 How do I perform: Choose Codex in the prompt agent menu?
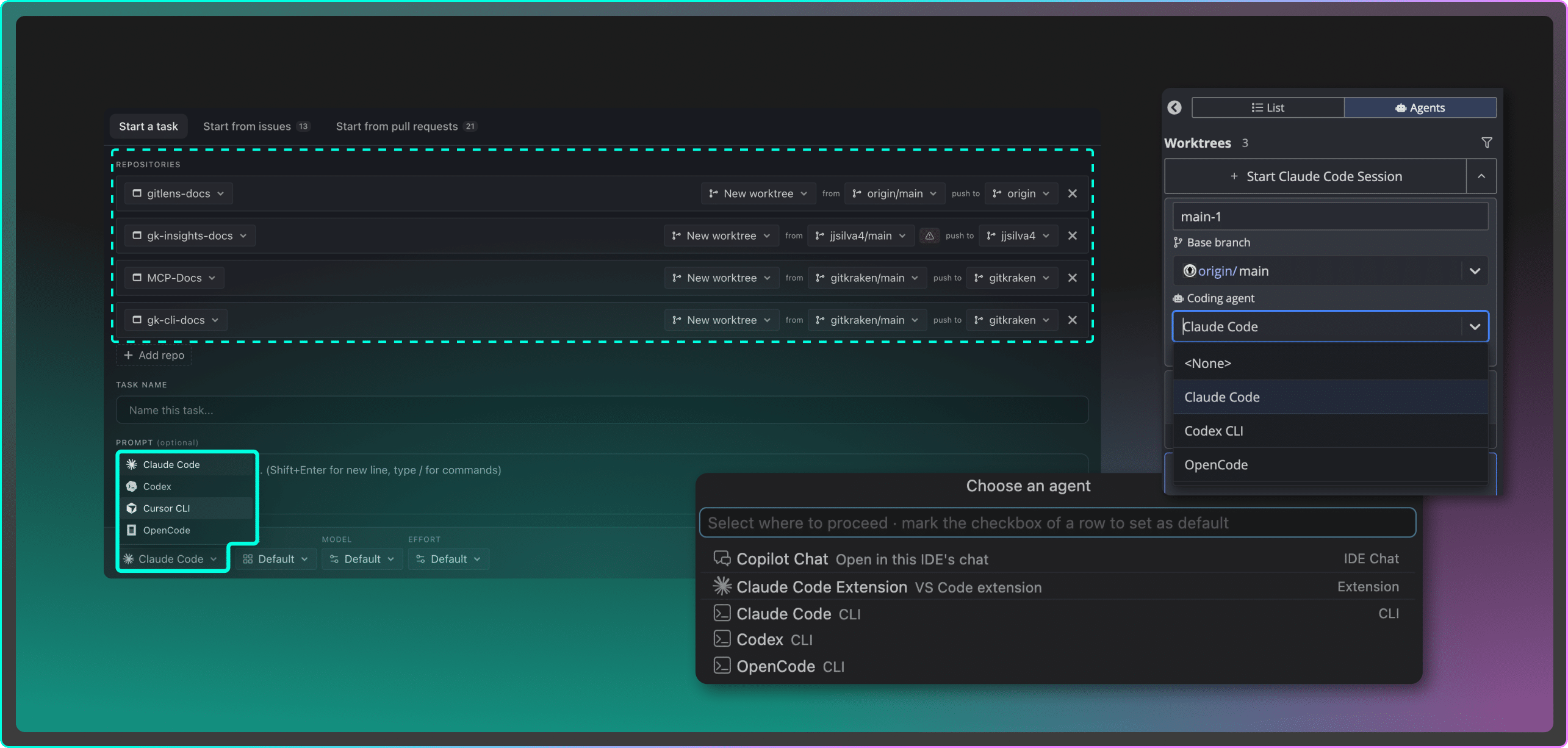(186, 486)
